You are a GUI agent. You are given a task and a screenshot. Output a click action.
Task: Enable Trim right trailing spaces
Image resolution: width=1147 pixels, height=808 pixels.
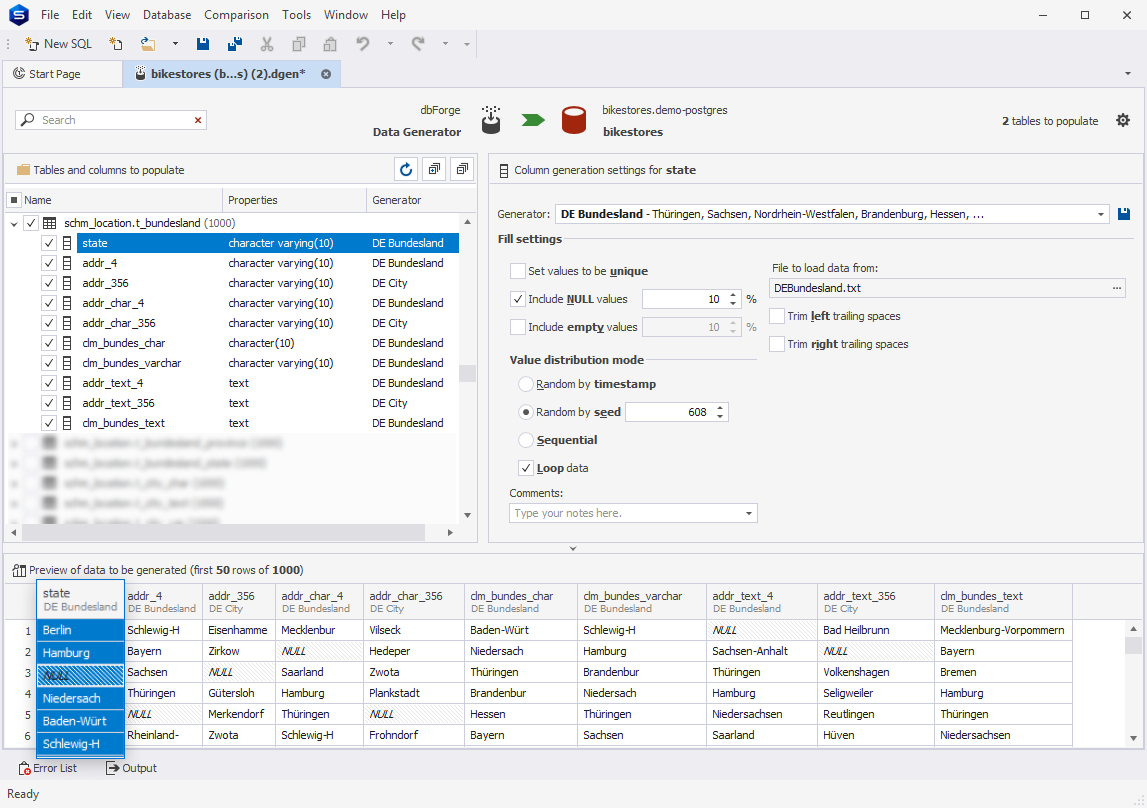tap(777, 344)
